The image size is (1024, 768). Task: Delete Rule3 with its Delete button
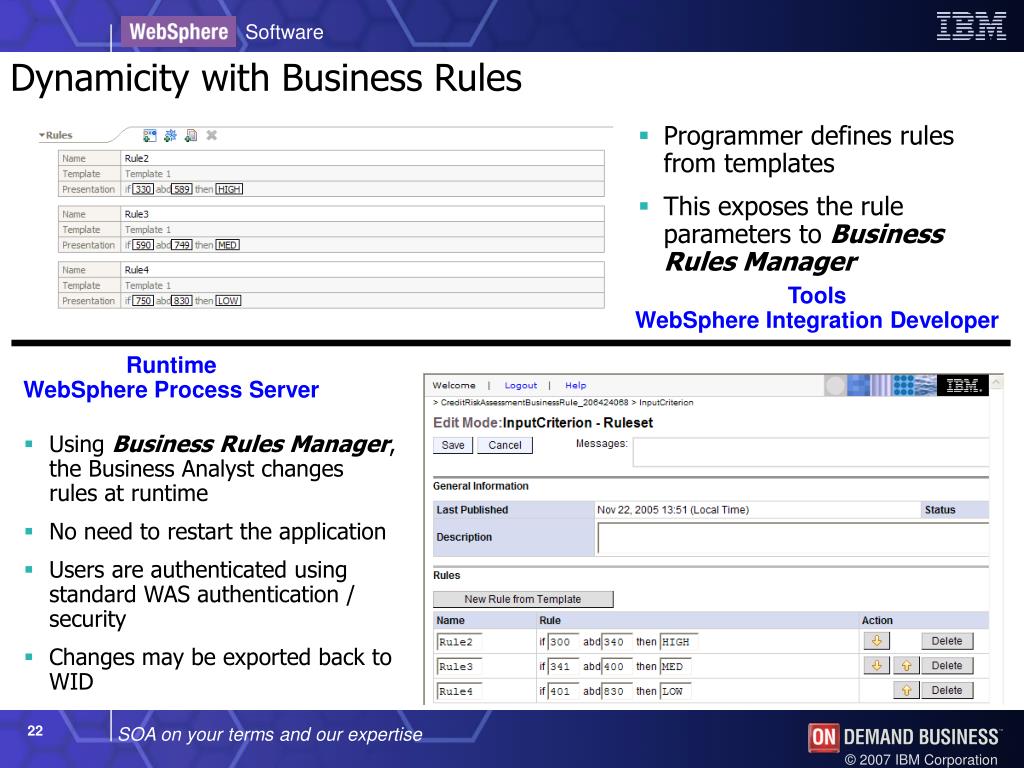click(x=947, y=665)
